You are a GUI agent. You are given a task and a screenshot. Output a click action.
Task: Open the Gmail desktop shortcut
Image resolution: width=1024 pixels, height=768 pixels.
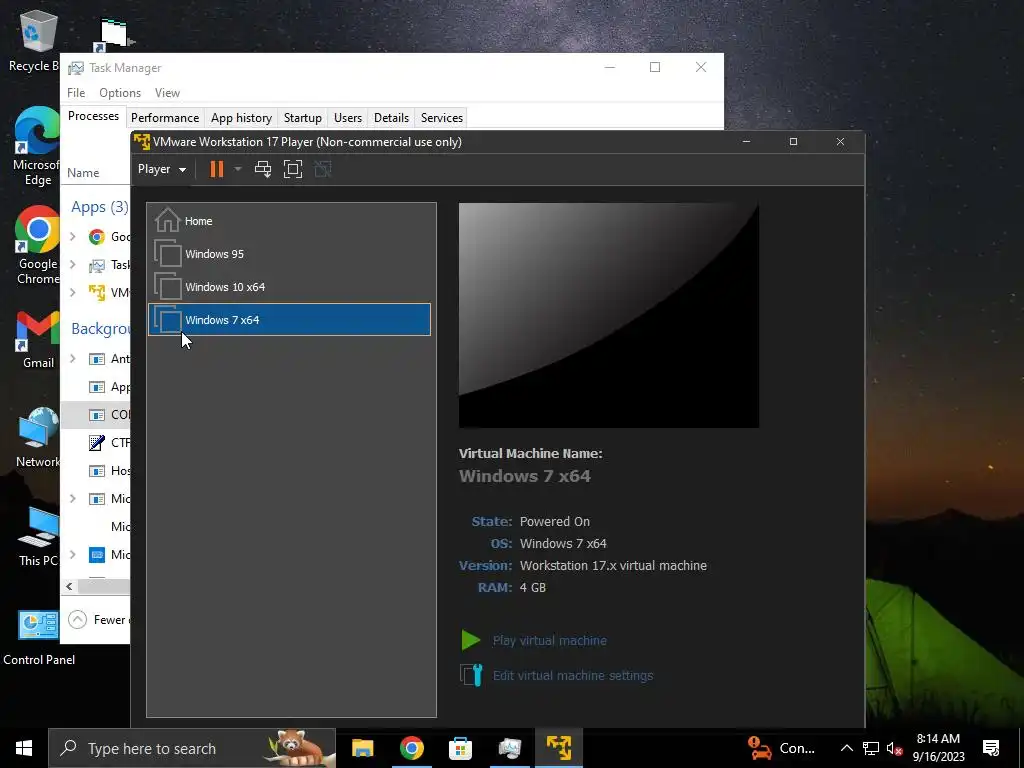pyautogui.click(x=38, y=340)
